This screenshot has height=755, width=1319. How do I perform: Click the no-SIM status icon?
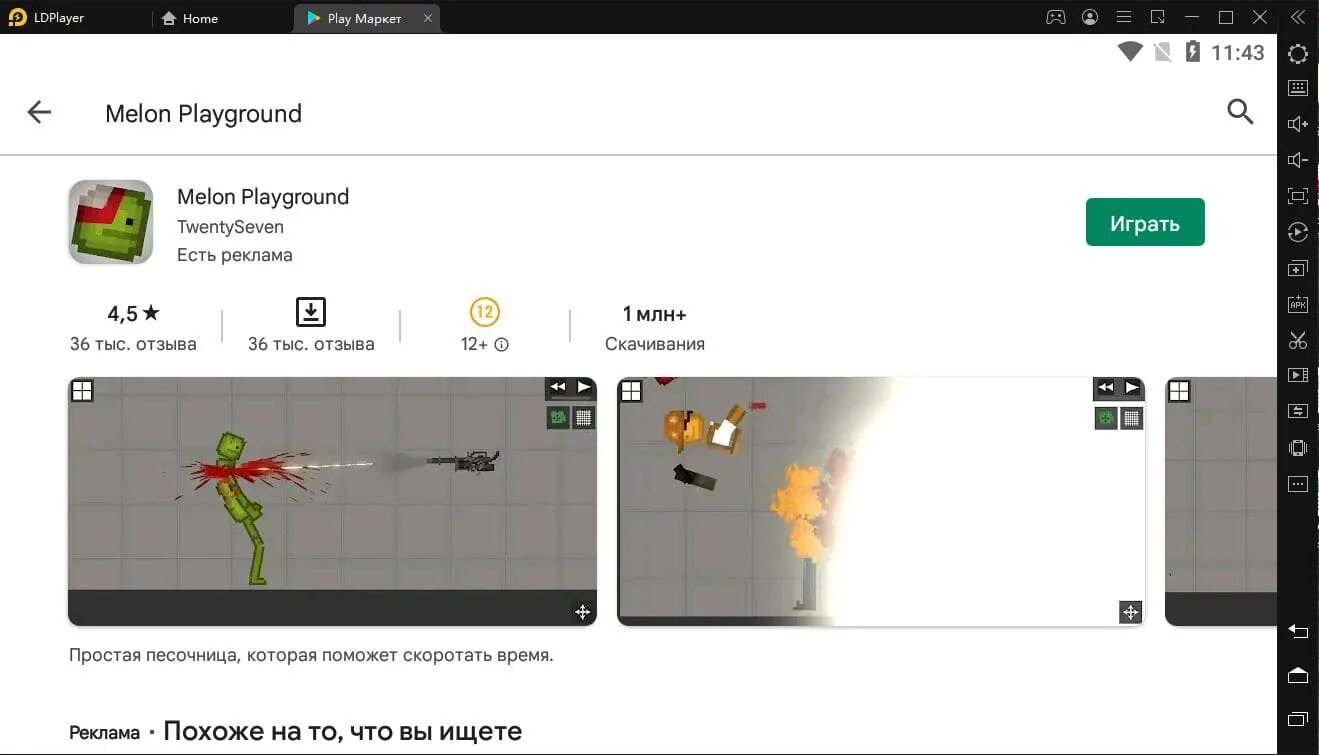pos(1162,52)
